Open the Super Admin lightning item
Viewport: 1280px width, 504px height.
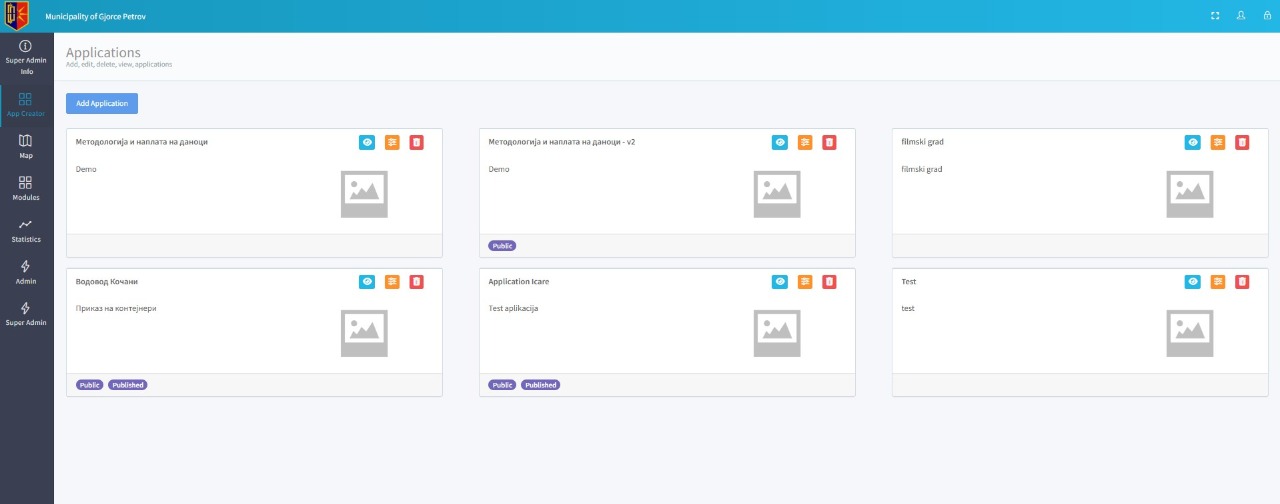(26, 314)
